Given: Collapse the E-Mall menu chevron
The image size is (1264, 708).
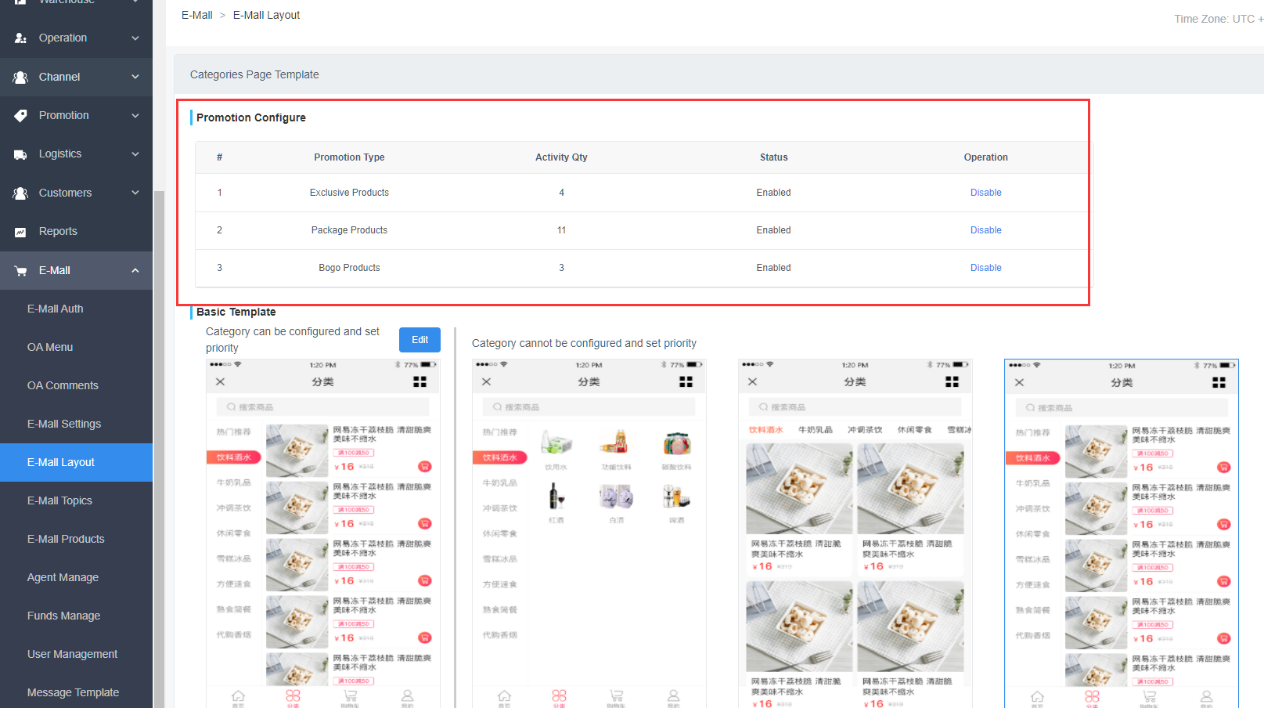Looking at the screenshot, I should pyautogui.click(x=135, y=271).
